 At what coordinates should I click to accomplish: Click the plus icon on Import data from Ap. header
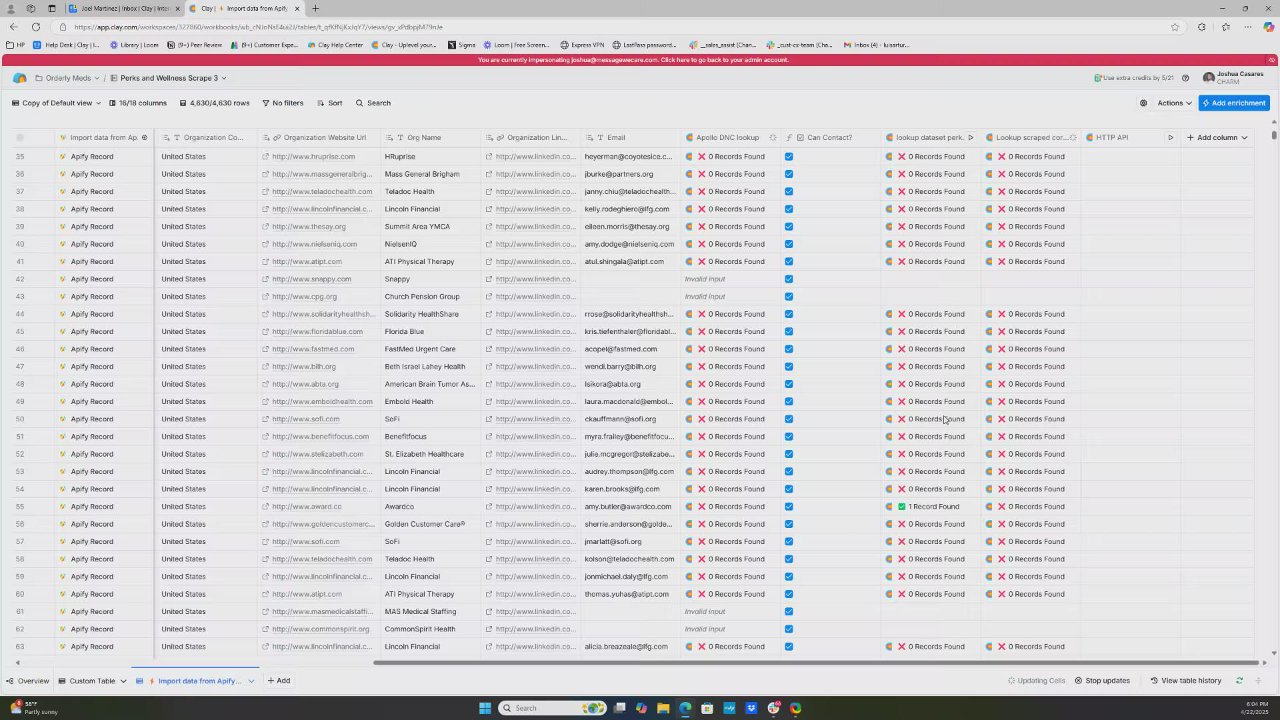click(x=145, y=137)
